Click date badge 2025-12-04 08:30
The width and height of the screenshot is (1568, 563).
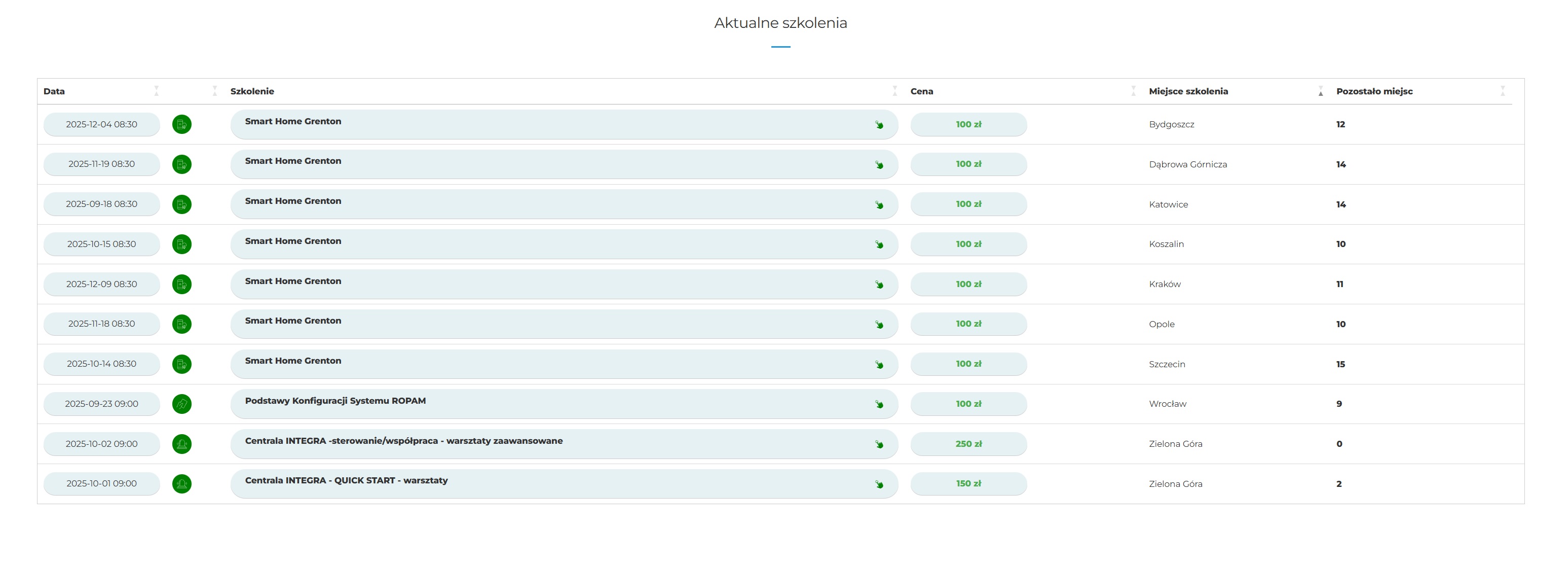pyautogui.click(x=102, y=124)
